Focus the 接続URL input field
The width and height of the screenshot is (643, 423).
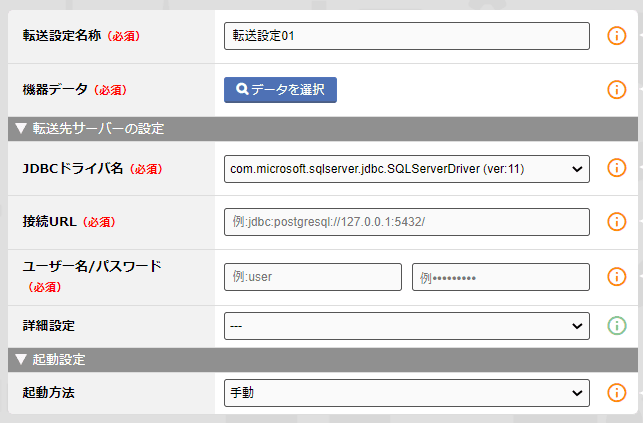point(407,222)
